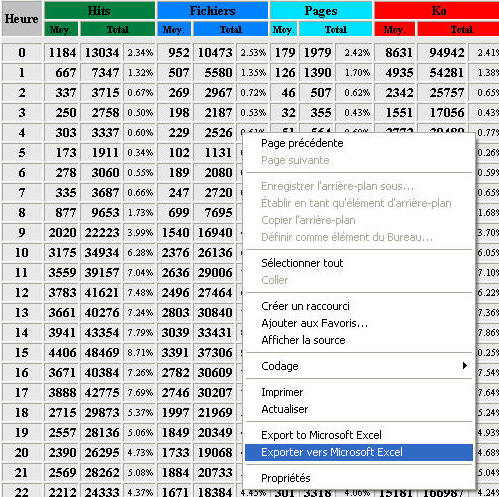499x497 pixels.
Task: Click 'Ajouter aux Favoris...' entry
Action: 359,323
